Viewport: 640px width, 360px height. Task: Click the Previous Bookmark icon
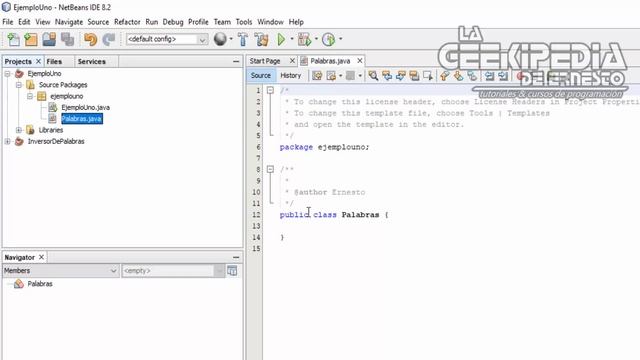click(x=444, y=76)
